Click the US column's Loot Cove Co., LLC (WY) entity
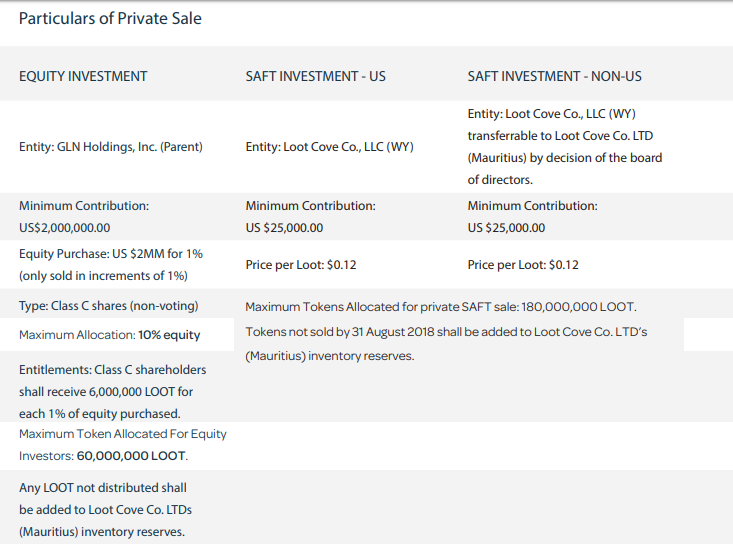 click(x=330, y=147)
